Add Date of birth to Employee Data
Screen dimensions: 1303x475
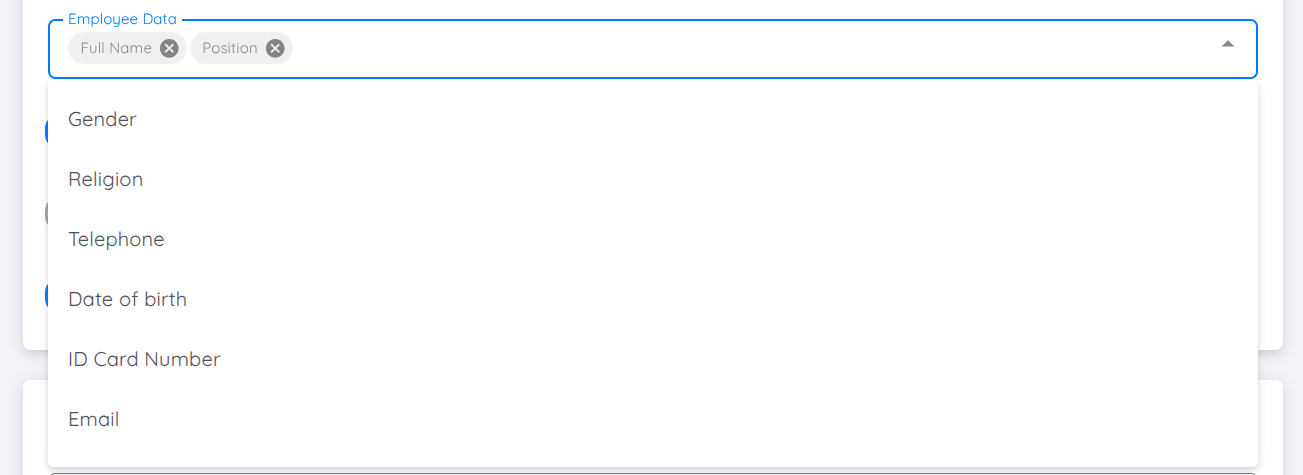127,299
